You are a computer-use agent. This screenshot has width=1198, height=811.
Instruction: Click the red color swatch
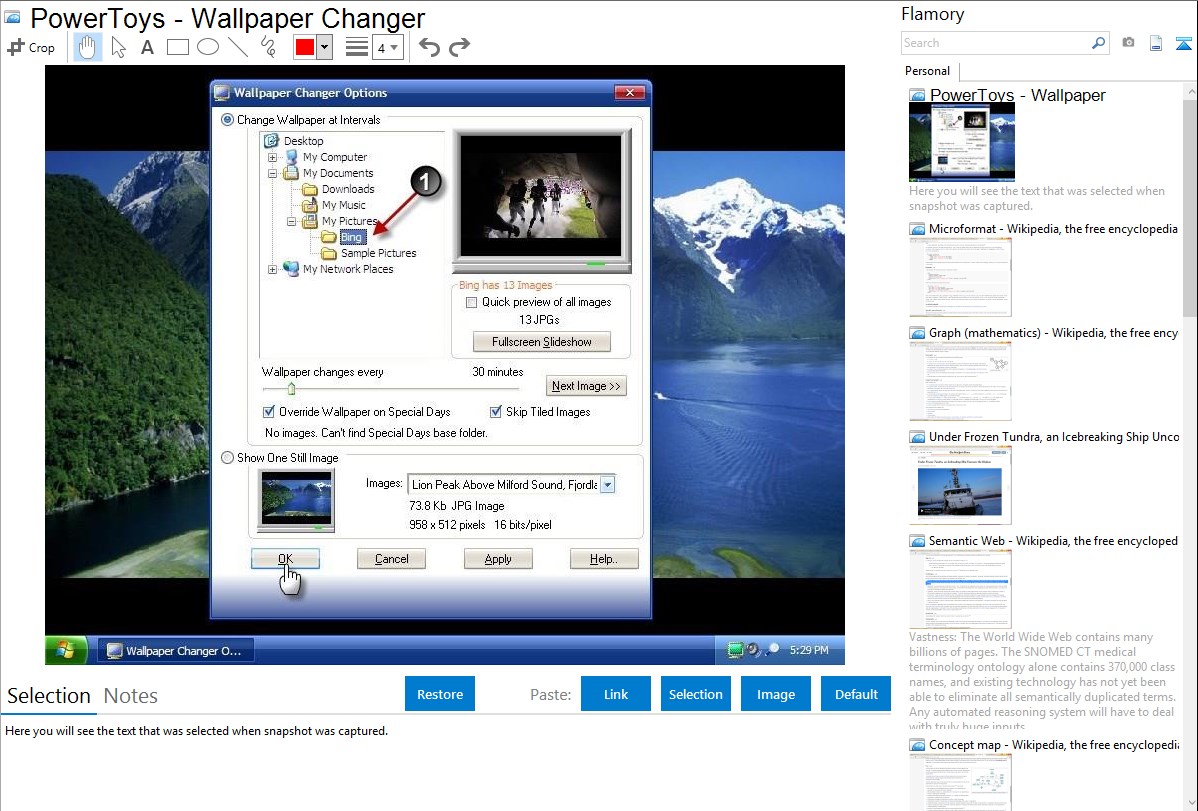click(x=304, y=47)
